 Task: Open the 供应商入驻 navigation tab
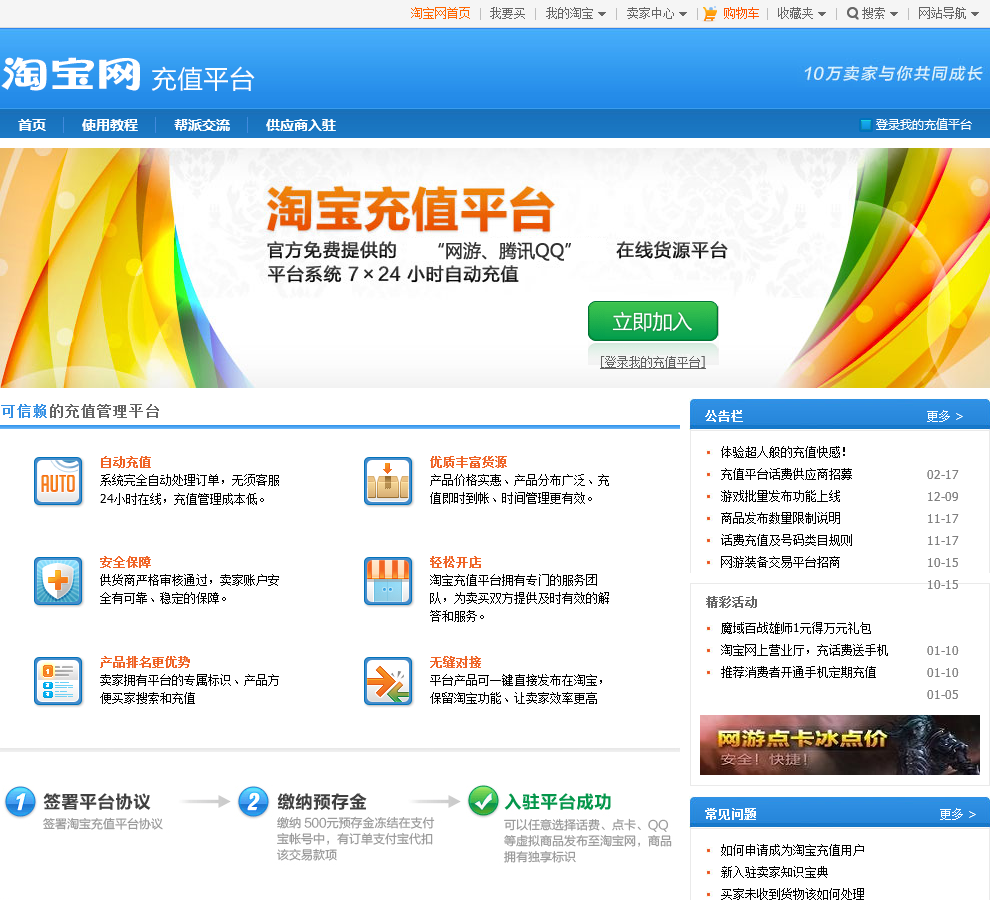301,125
